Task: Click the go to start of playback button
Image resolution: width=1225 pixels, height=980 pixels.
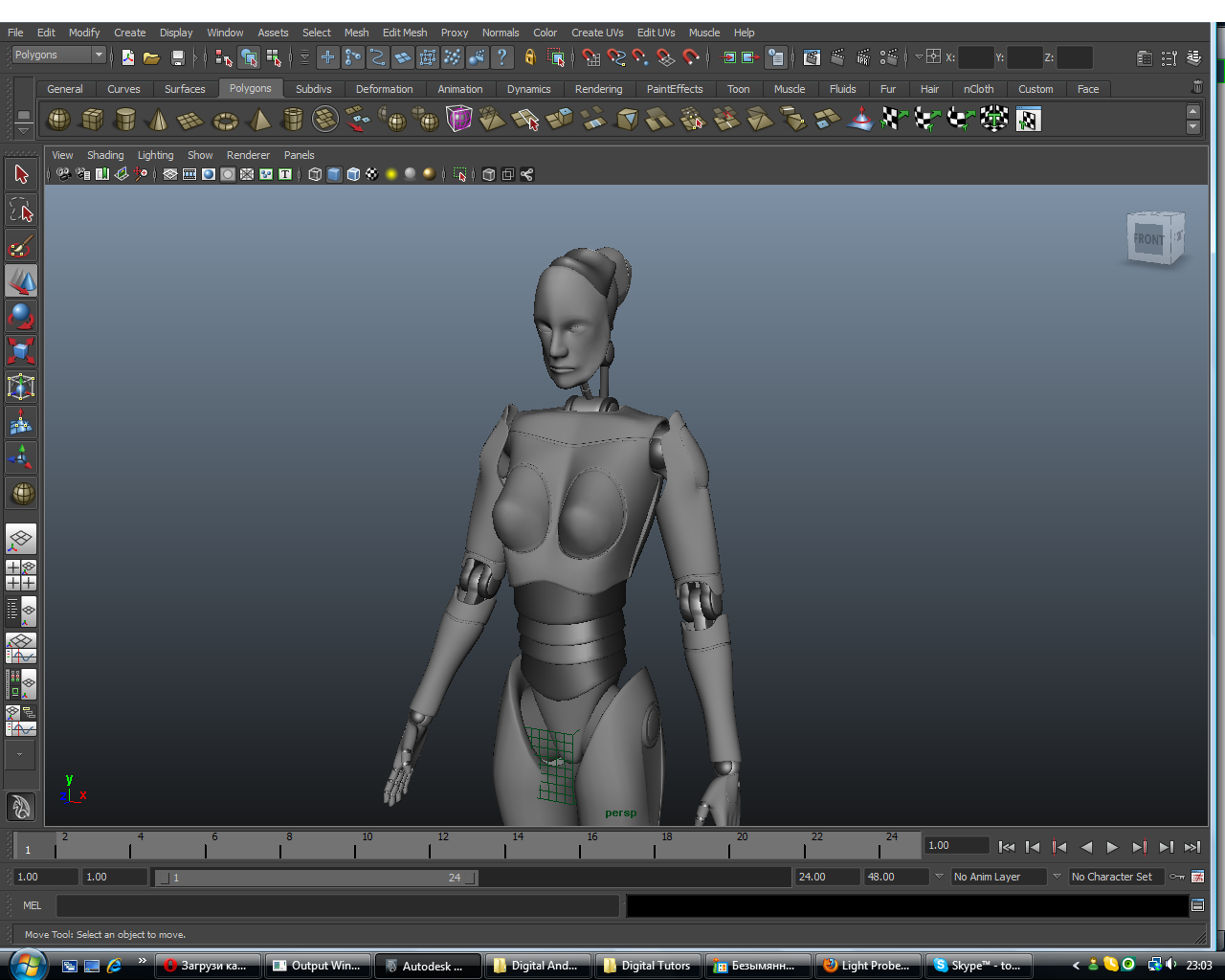Action: (x=1006, y=847)
